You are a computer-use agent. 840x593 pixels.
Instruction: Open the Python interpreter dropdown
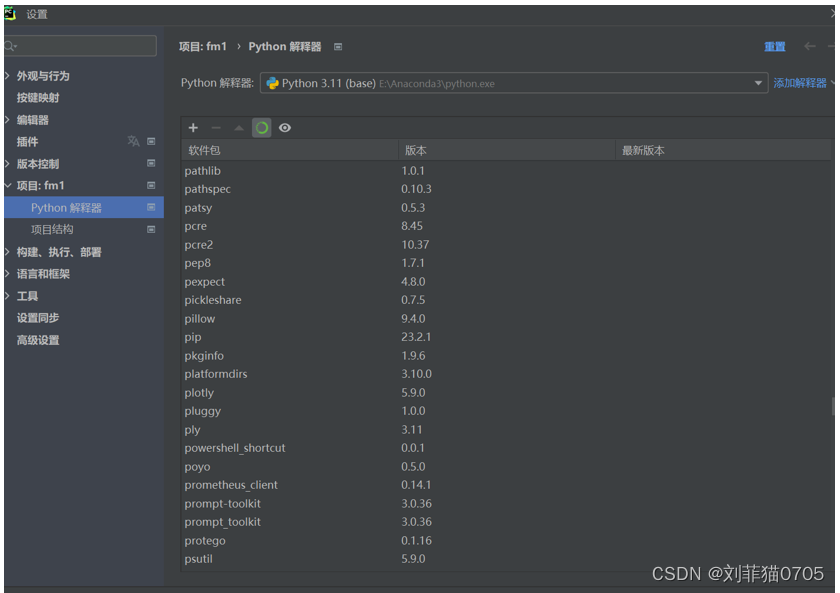(x=758, y=85)
